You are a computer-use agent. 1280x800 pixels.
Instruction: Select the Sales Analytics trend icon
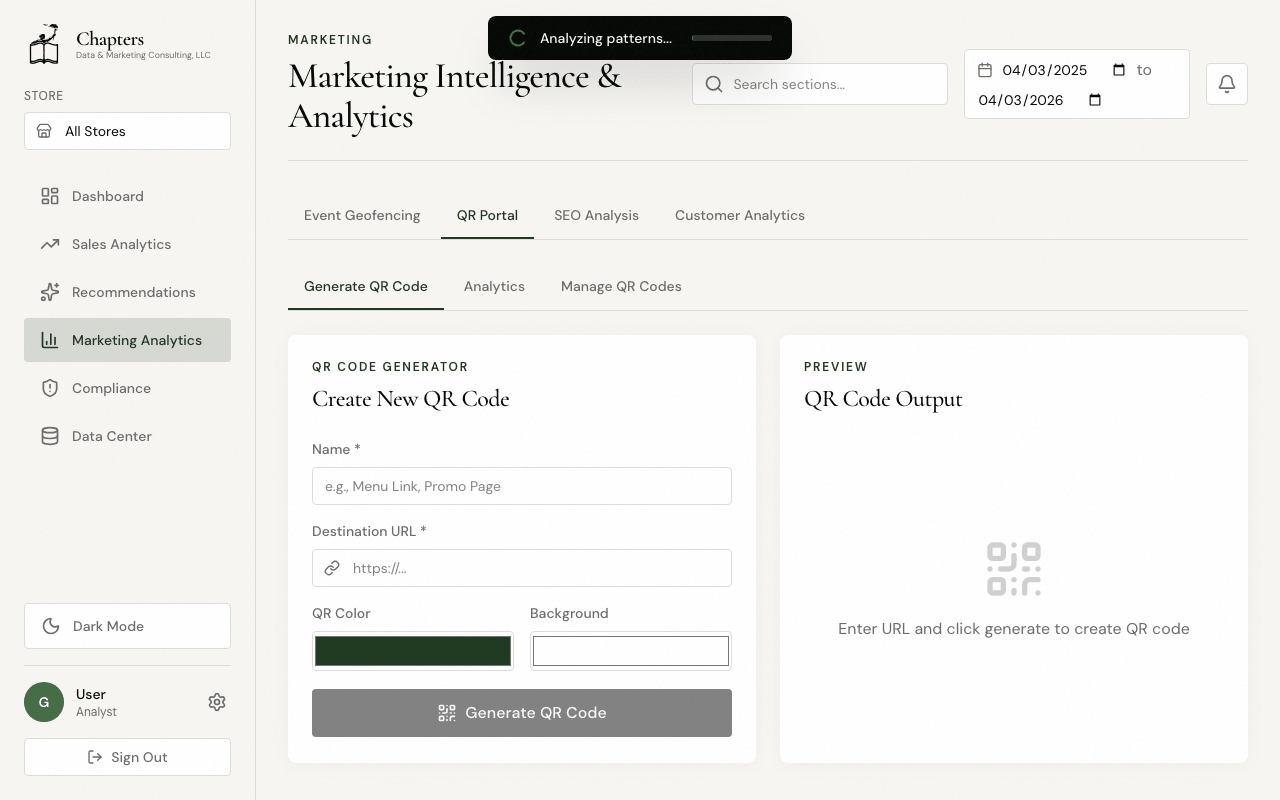pos(50,244)
